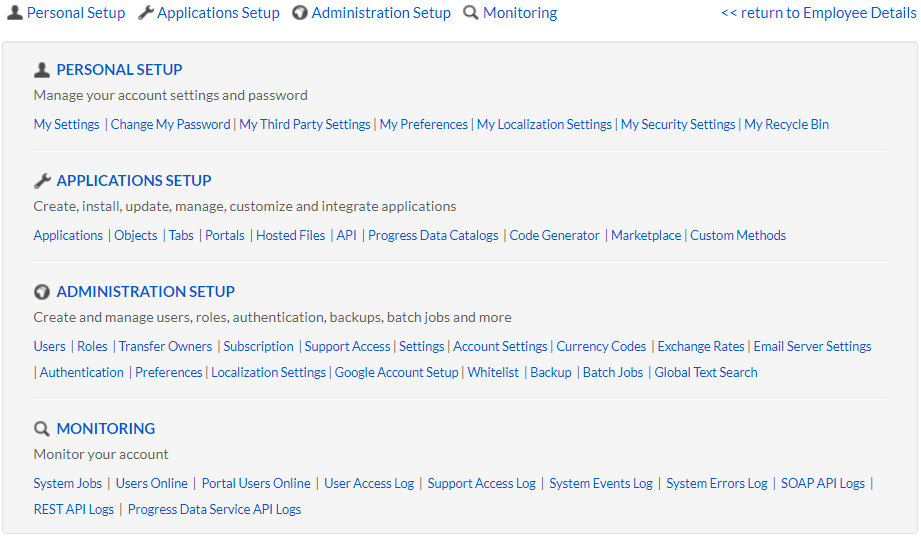921x537 pixels.
Task: Click the magnifier icon beside top Monitoring
Action: (471, 13)
